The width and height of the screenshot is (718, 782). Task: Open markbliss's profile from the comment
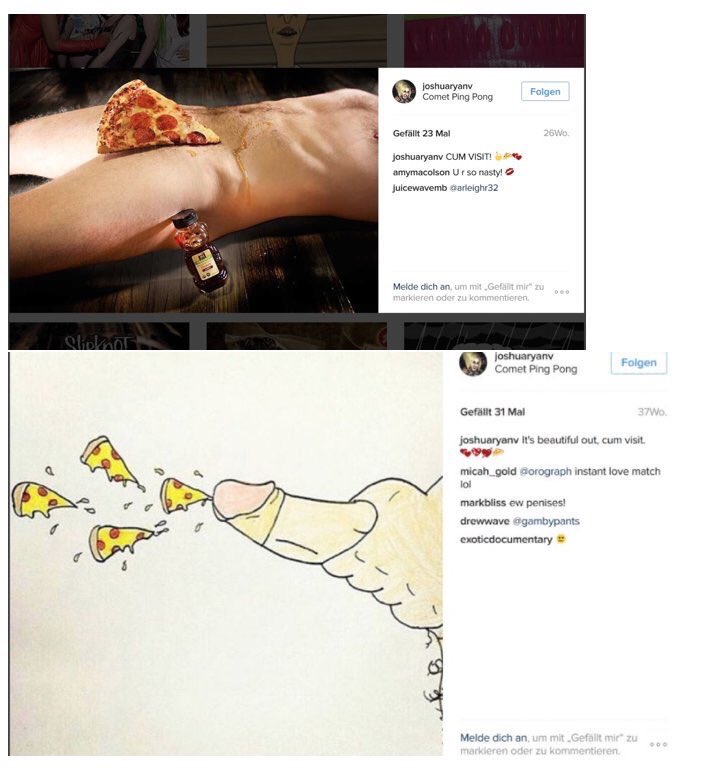[483, 503]
